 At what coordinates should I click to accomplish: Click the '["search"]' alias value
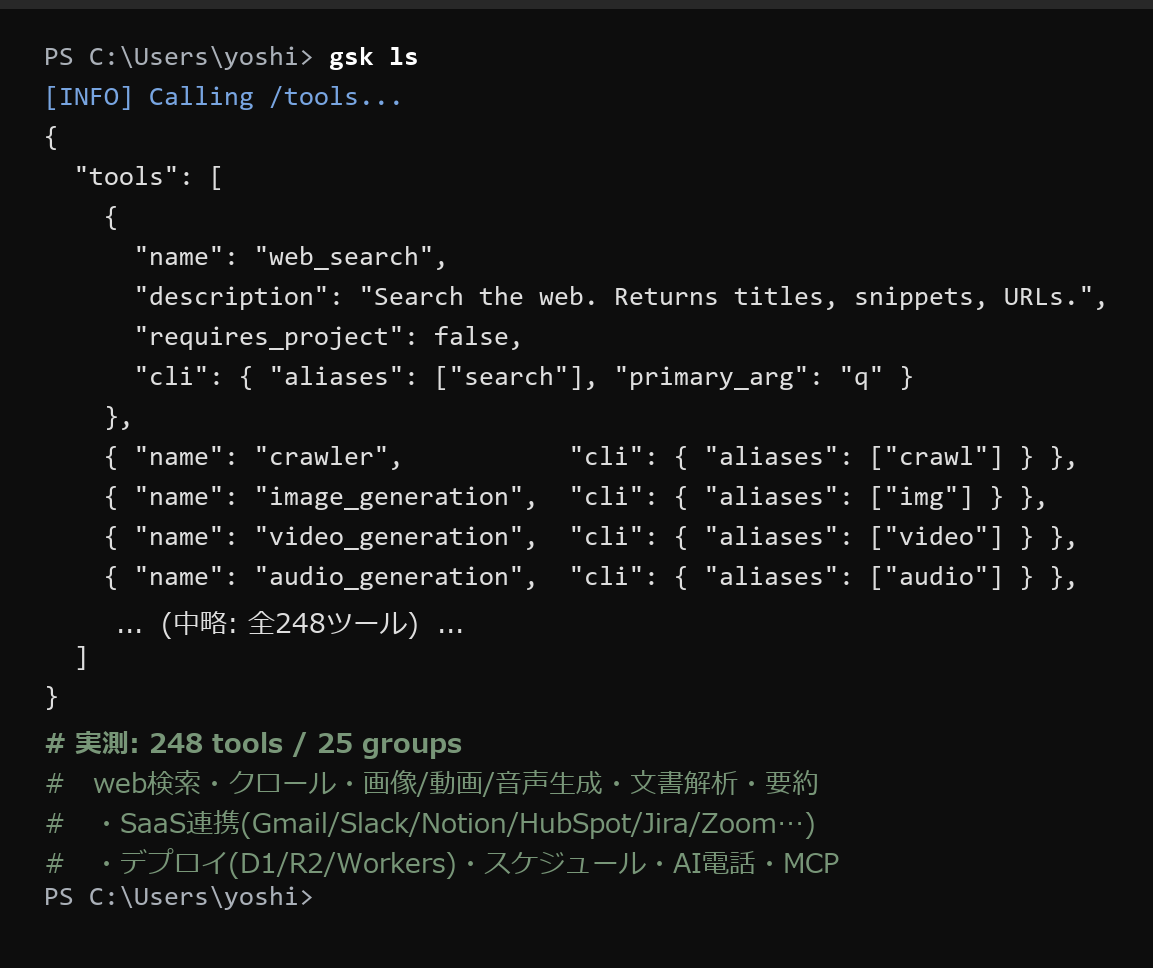click(508, 377)
